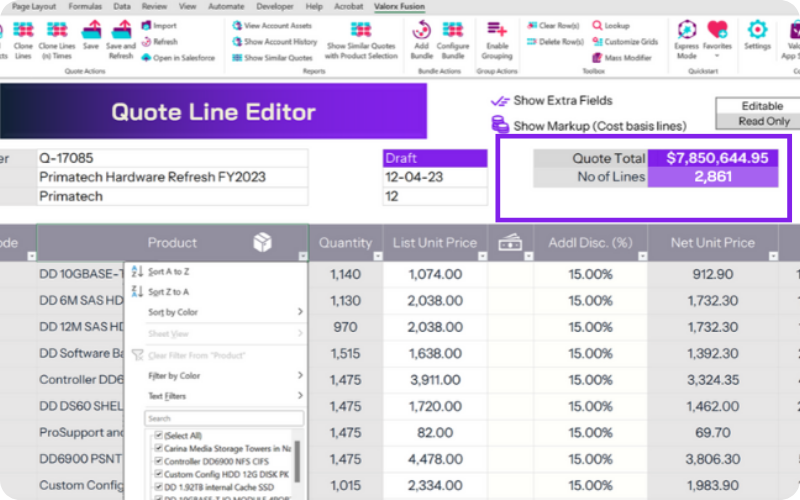Screen dimensions: 800x500
Task: Select quantity cell 1,140
Action: pos(345,274)
